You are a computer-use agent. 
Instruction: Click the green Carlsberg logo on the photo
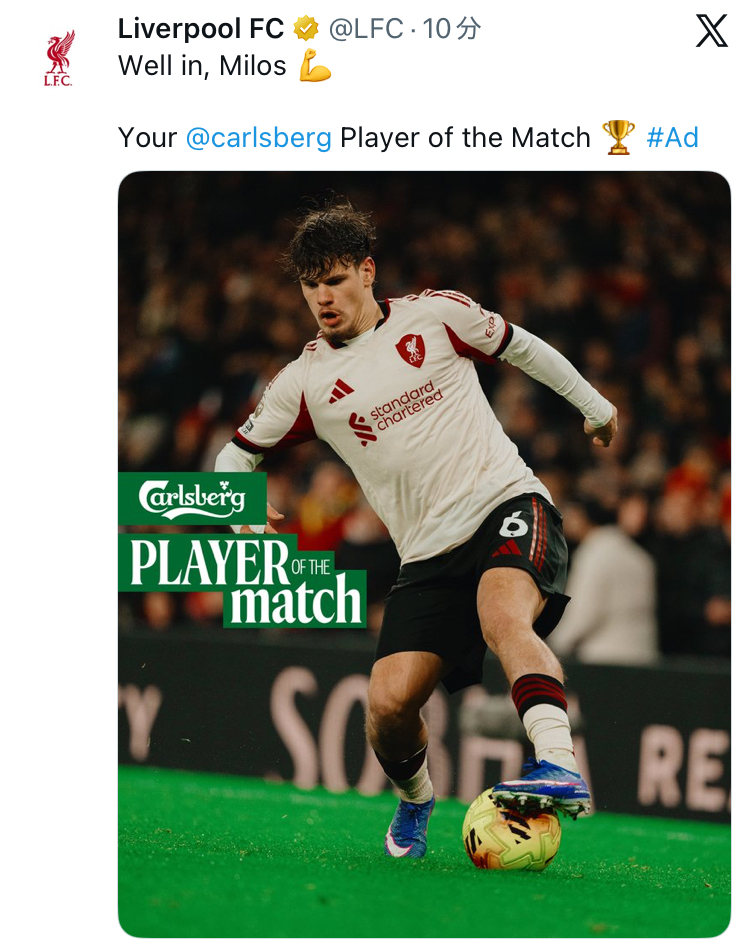click(192, 498)
